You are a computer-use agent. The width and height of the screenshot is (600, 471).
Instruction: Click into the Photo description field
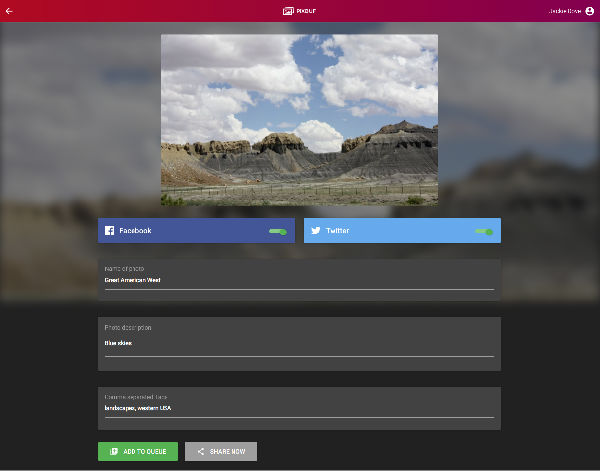pos(299,345)
